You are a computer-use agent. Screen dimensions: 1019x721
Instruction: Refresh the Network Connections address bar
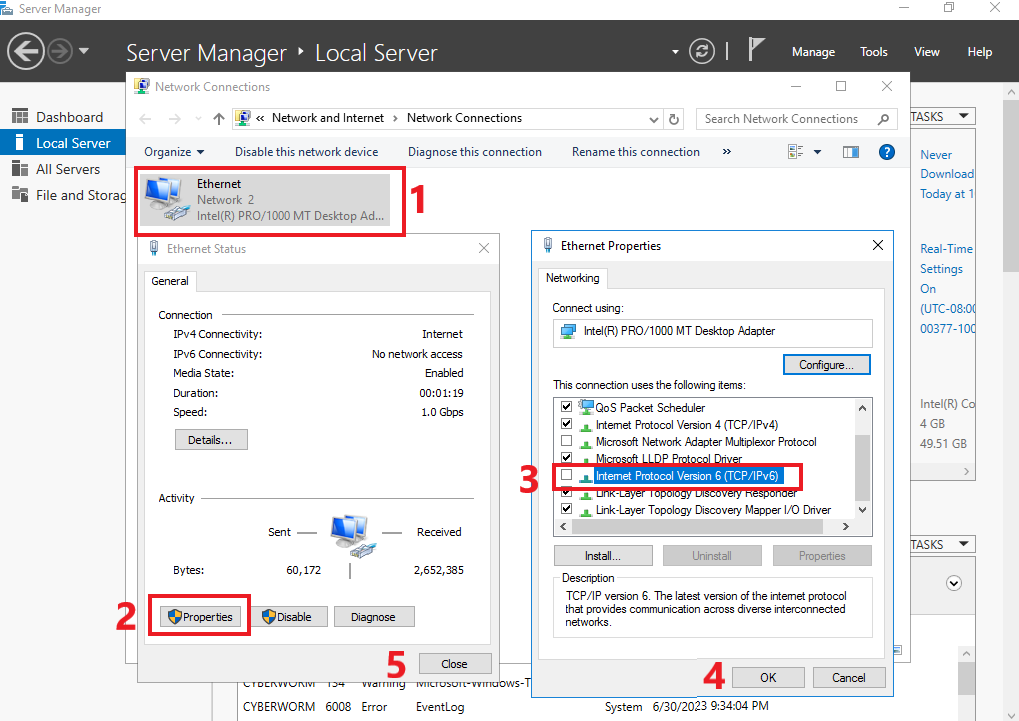click(x=674, y=119)
